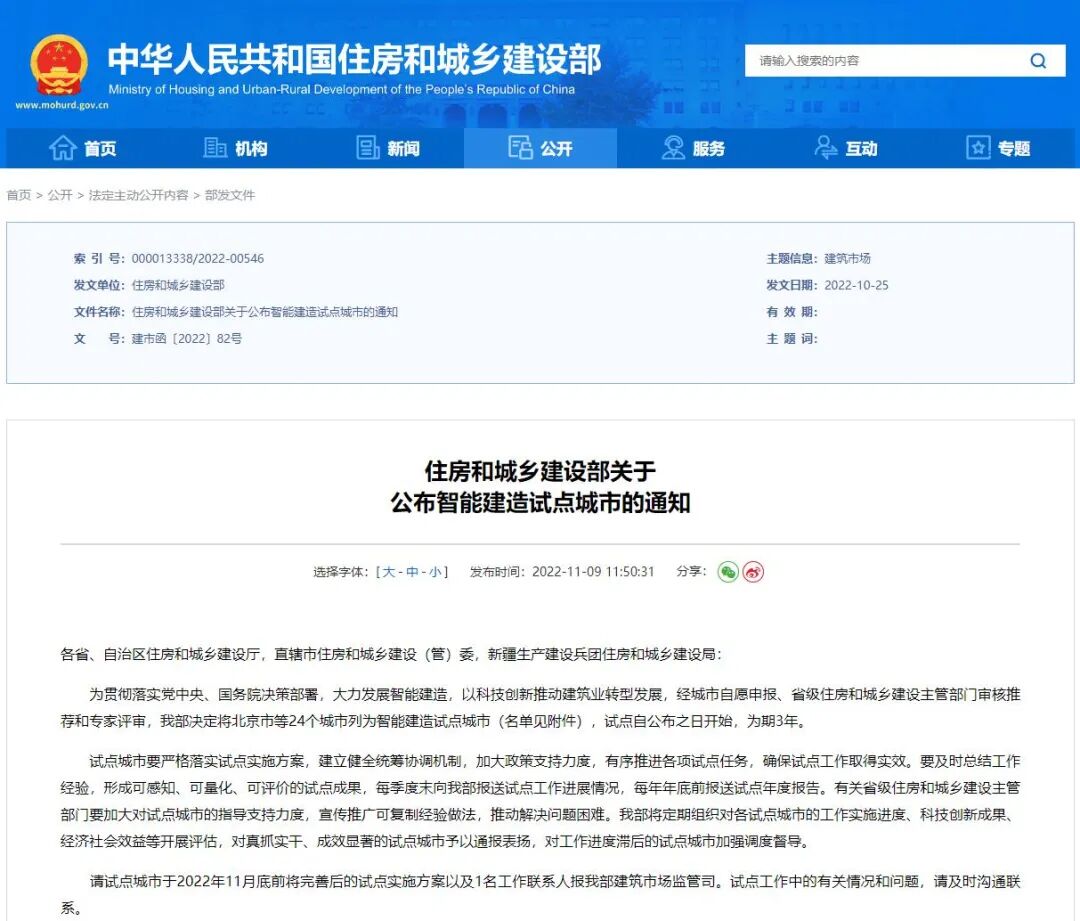Click the search input field
This screenshot has height=921, width=1080.
(880, 60)
